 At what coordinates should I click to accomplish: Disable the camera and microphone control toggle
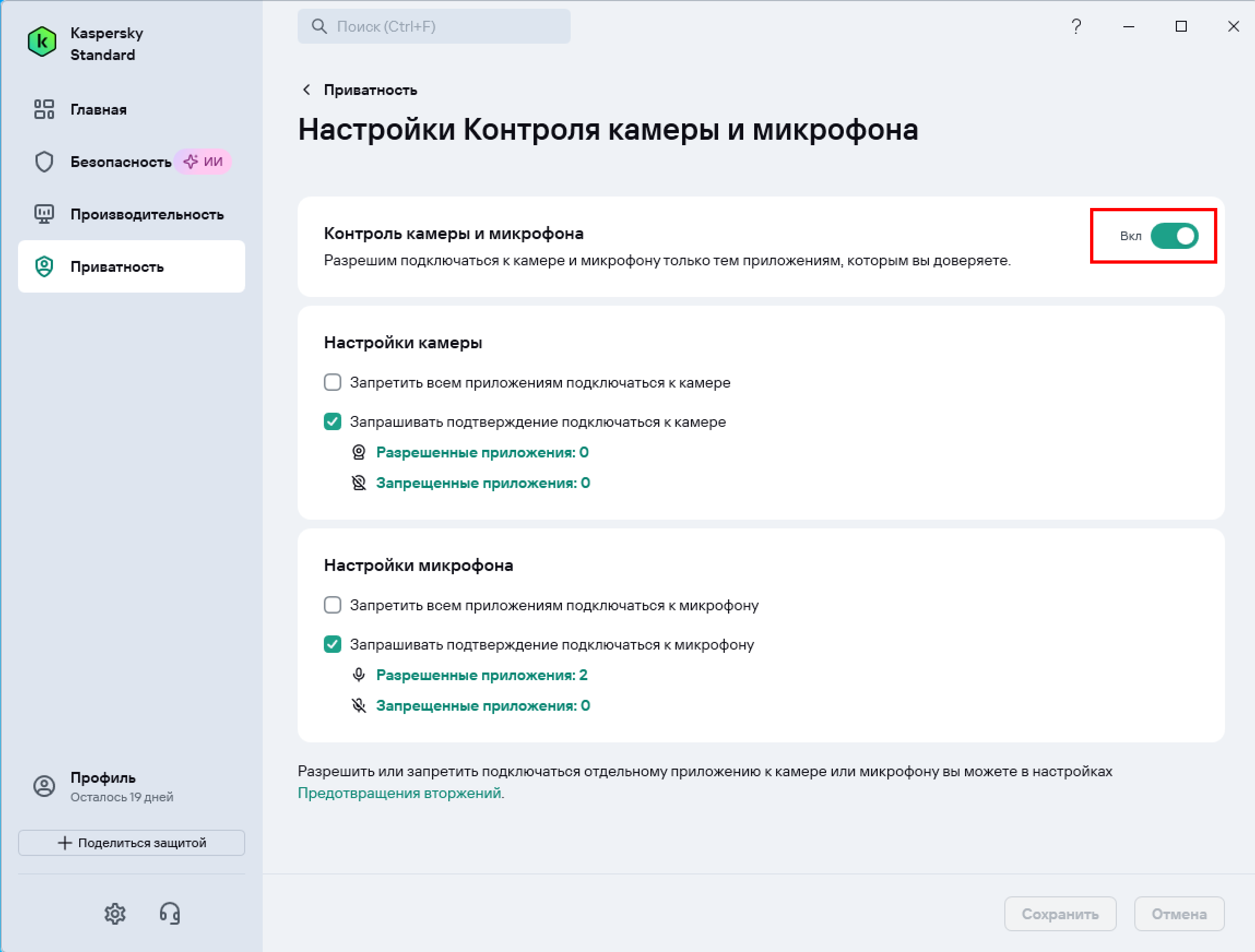1174,236
